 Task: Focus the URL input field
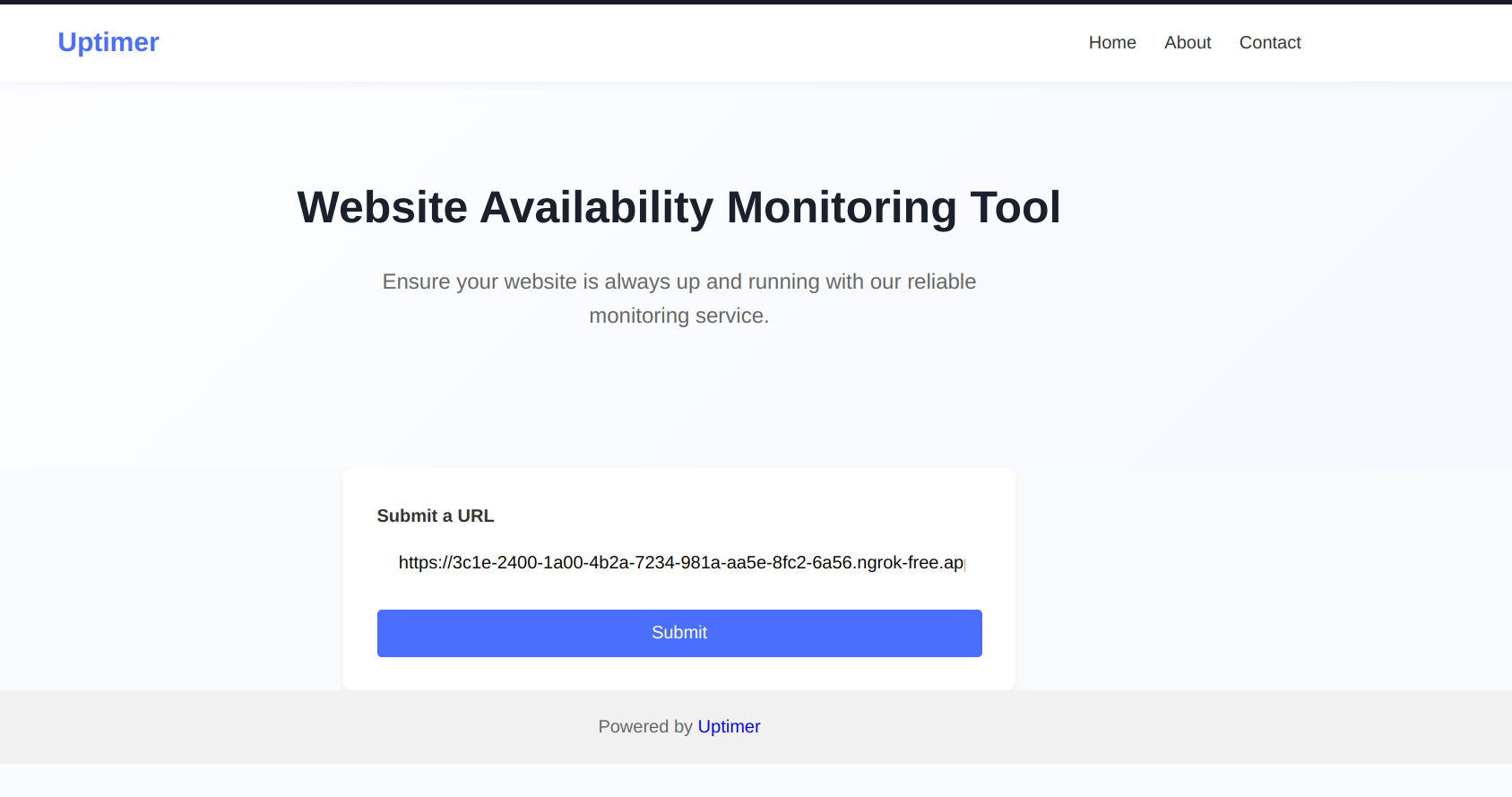(x=679, y=563)
